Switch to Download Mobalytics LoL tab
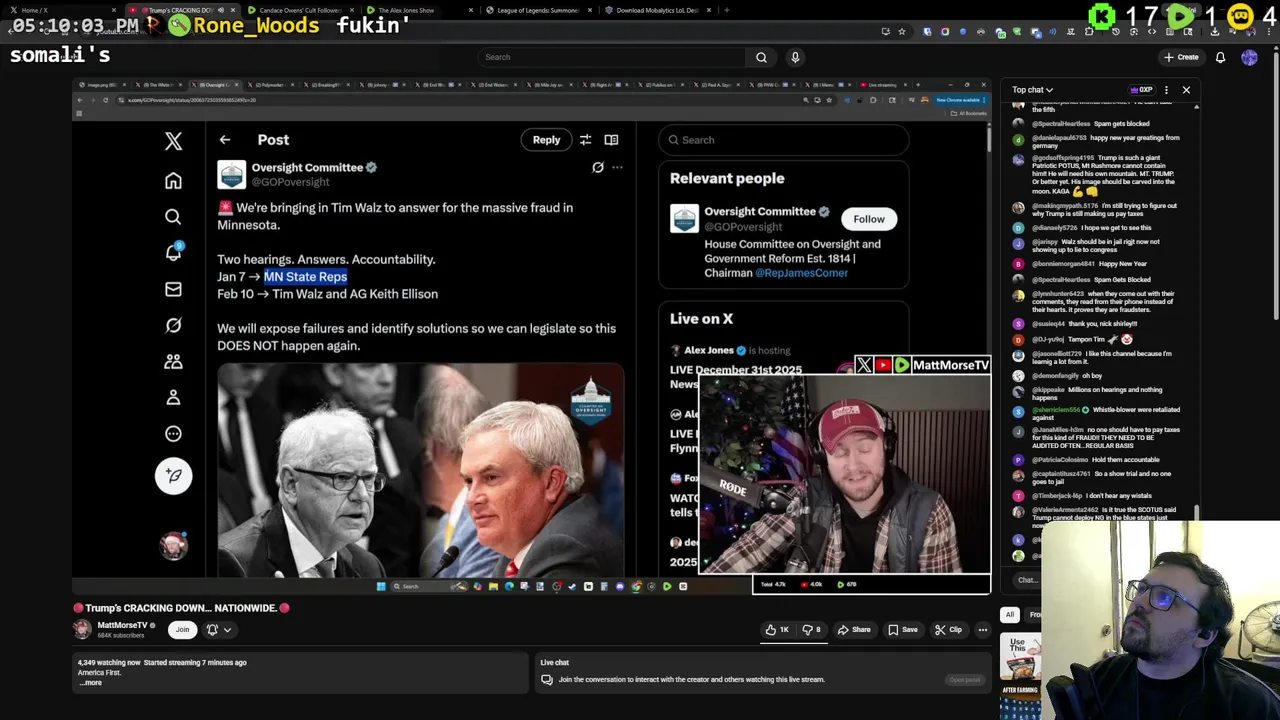The height and width of the screenshot is (720, 1280). tap(657, 10)
